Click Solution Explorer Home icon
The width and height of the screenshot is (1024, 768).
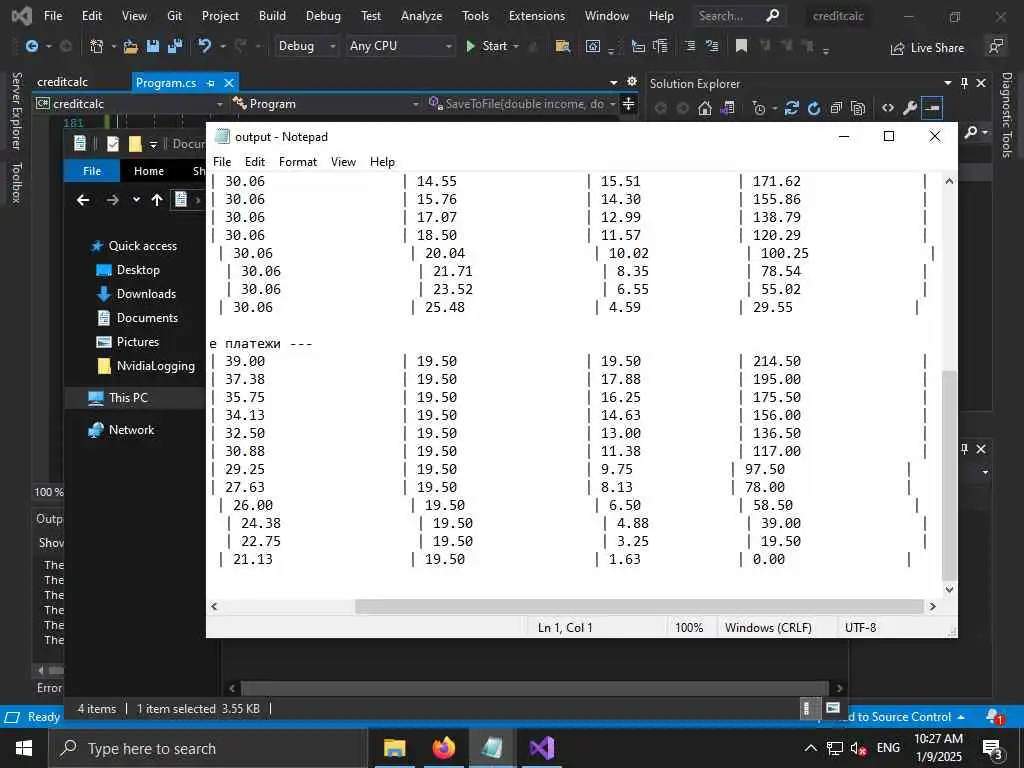click(x=705, y=108)
